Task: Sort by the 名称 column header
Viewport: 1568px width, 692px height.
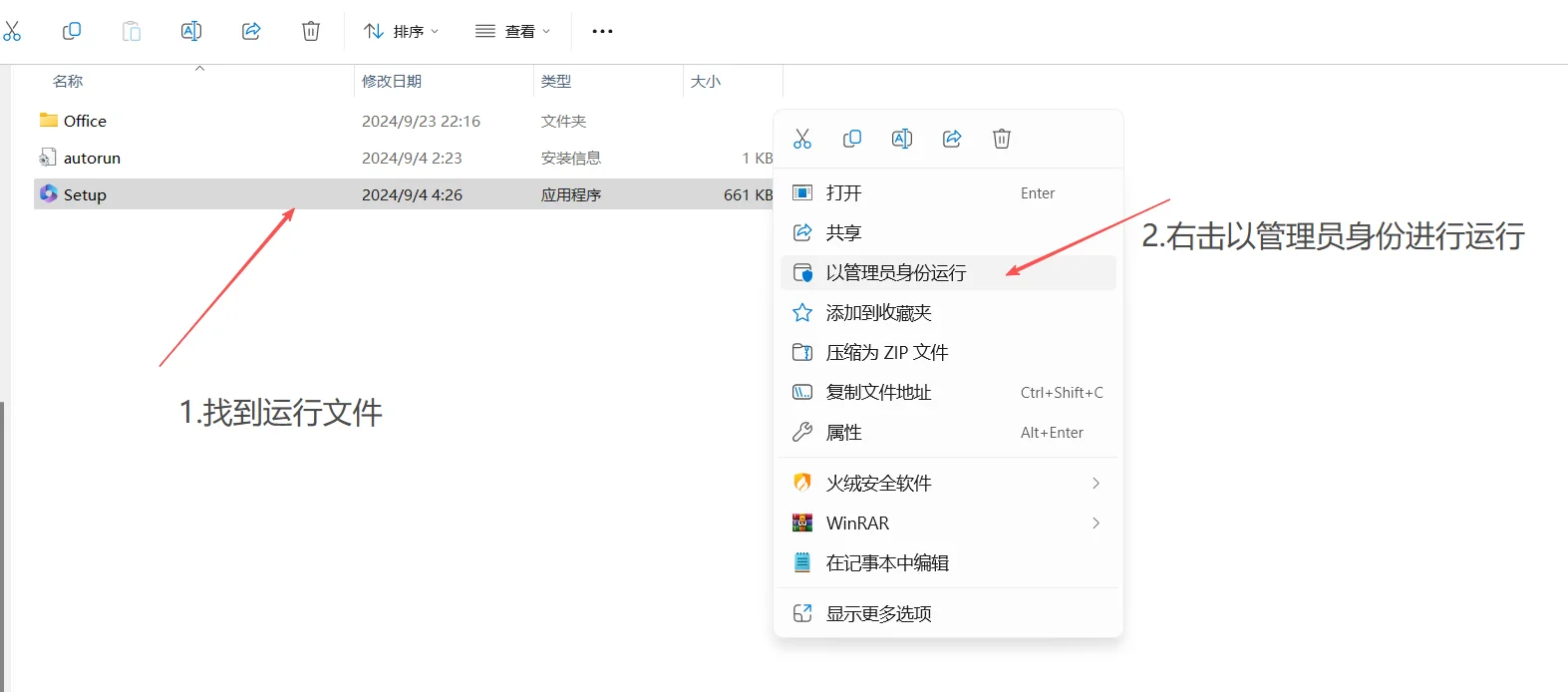Action: [x=68, y=81]
